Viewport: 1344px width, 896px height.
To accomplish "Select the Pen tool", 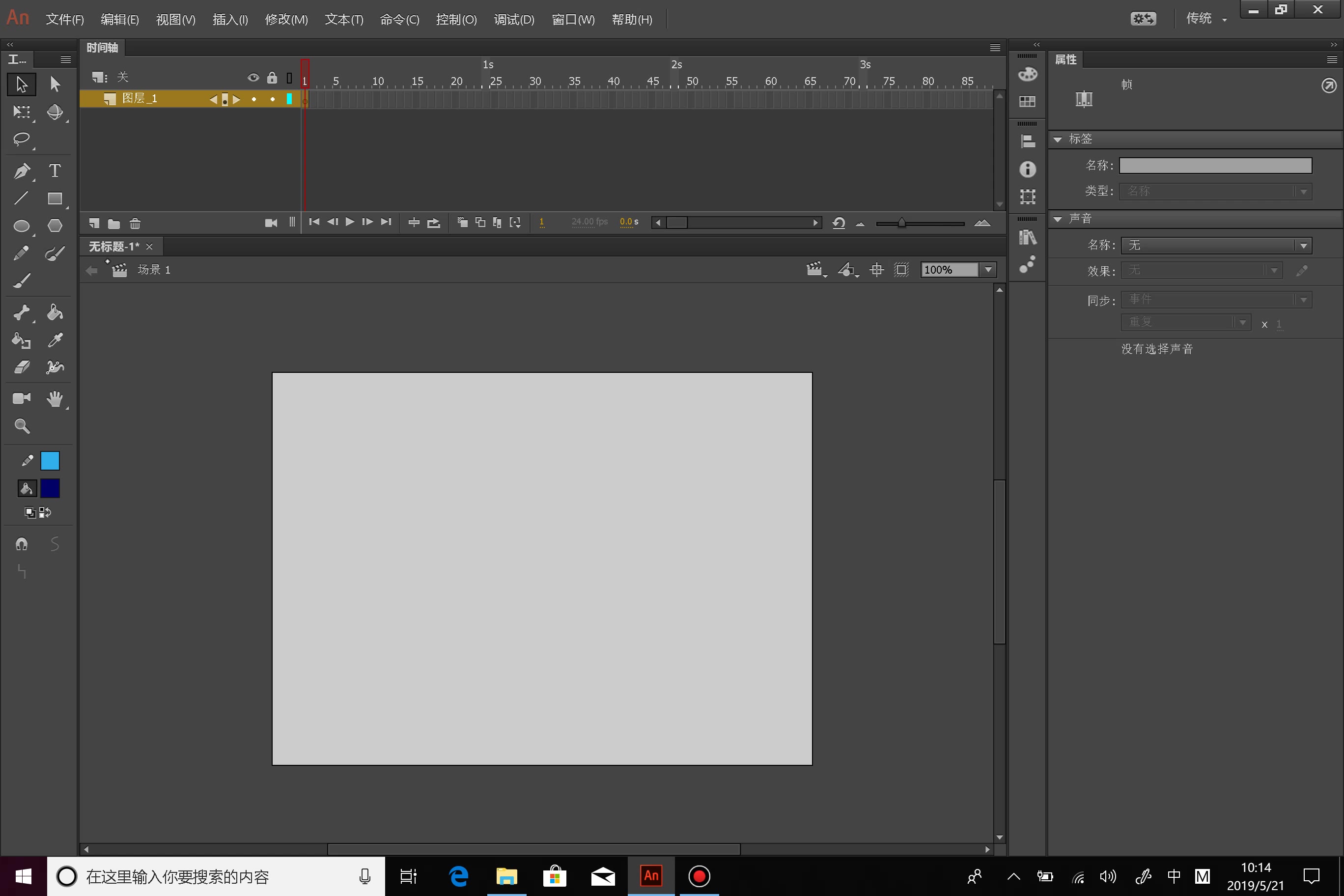I will pyautogui.click(x=22, y=170).
